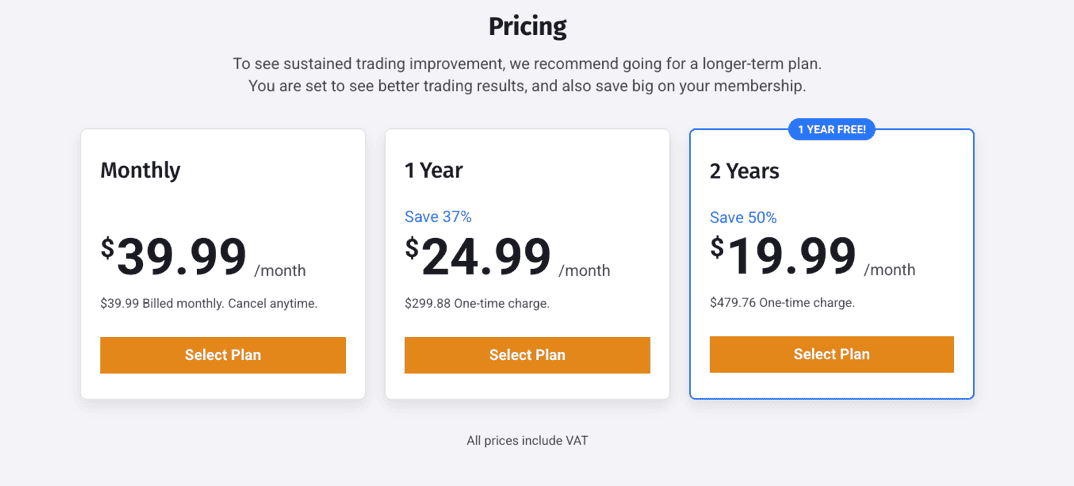Click the 2 Years plan heading

coord(744,171)
